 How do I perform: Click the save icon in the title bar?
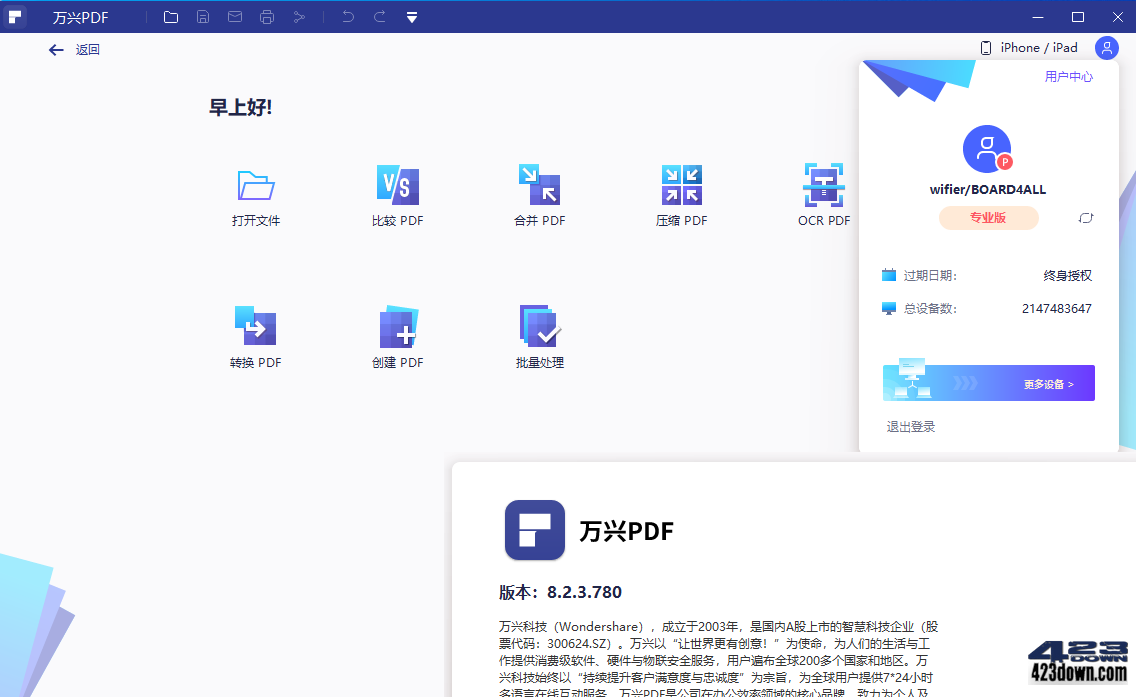pos(203,17)
